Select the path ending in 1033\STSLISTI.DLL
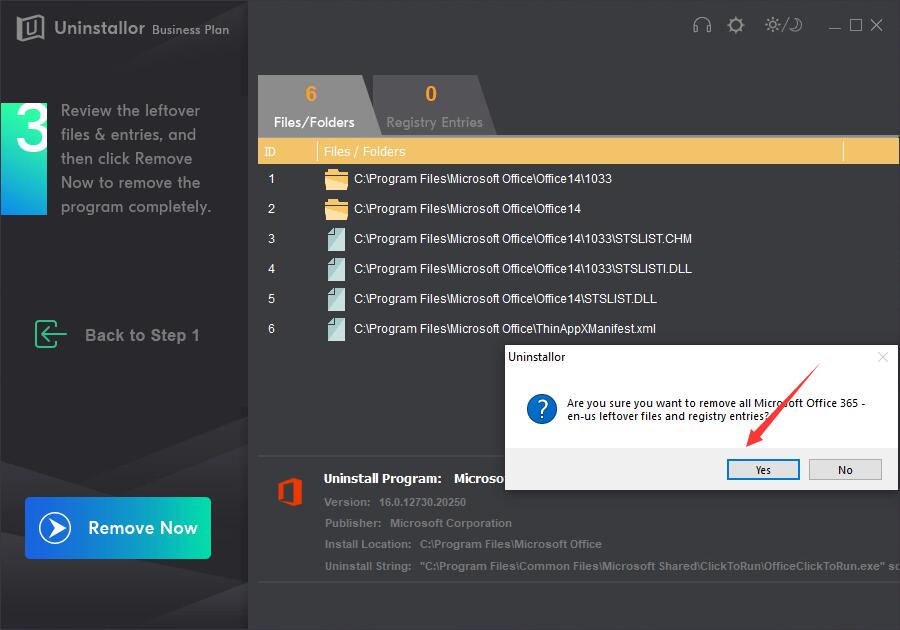900x630 pixels. pos(523,269)
